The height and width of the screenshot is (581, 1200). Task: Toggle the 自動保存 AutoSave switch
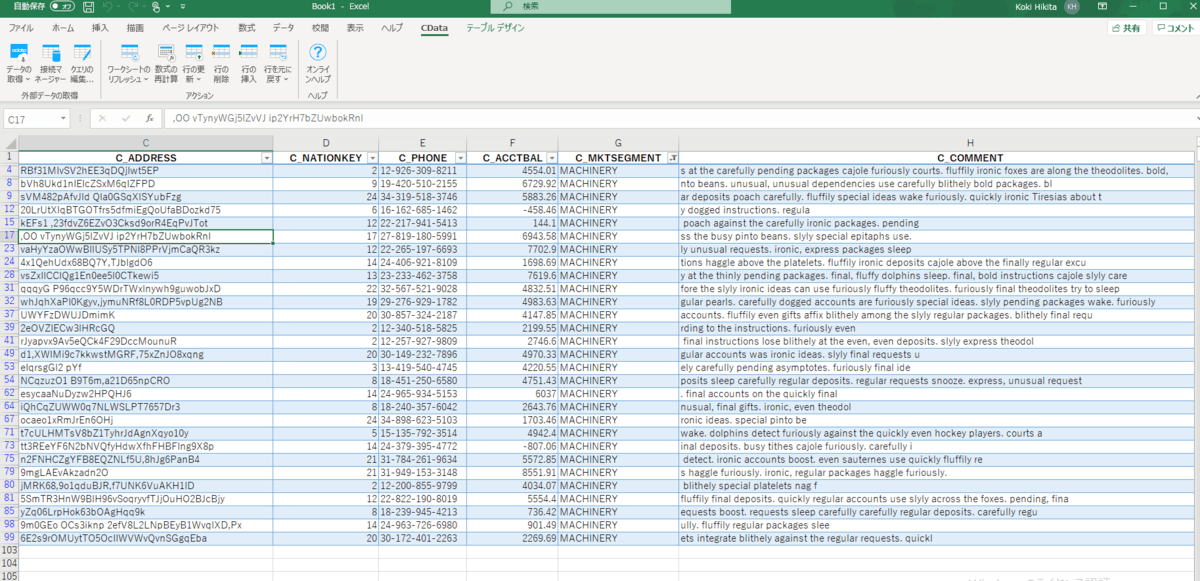click(x=62, y=7)
